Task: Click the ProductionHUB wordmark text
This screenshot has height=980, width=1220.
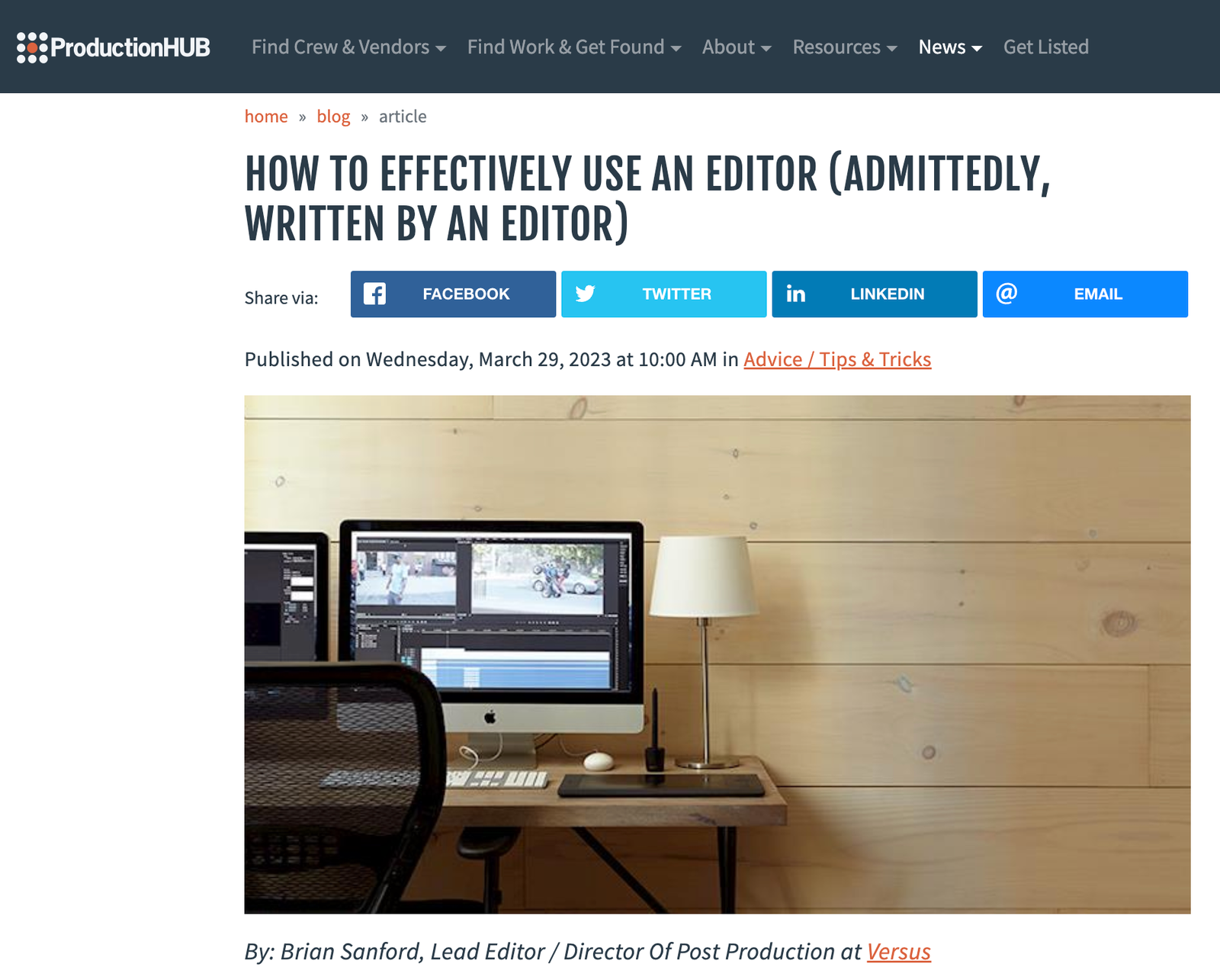Action: 130,47
